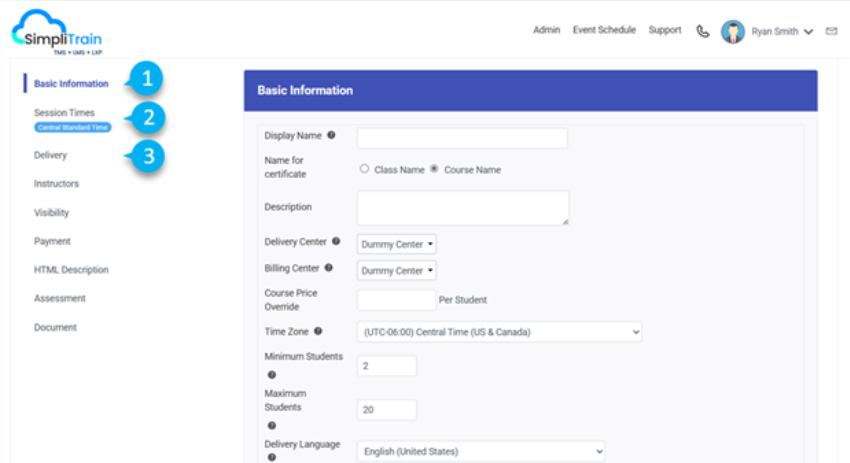Go to Instructors section

(56, 184)
